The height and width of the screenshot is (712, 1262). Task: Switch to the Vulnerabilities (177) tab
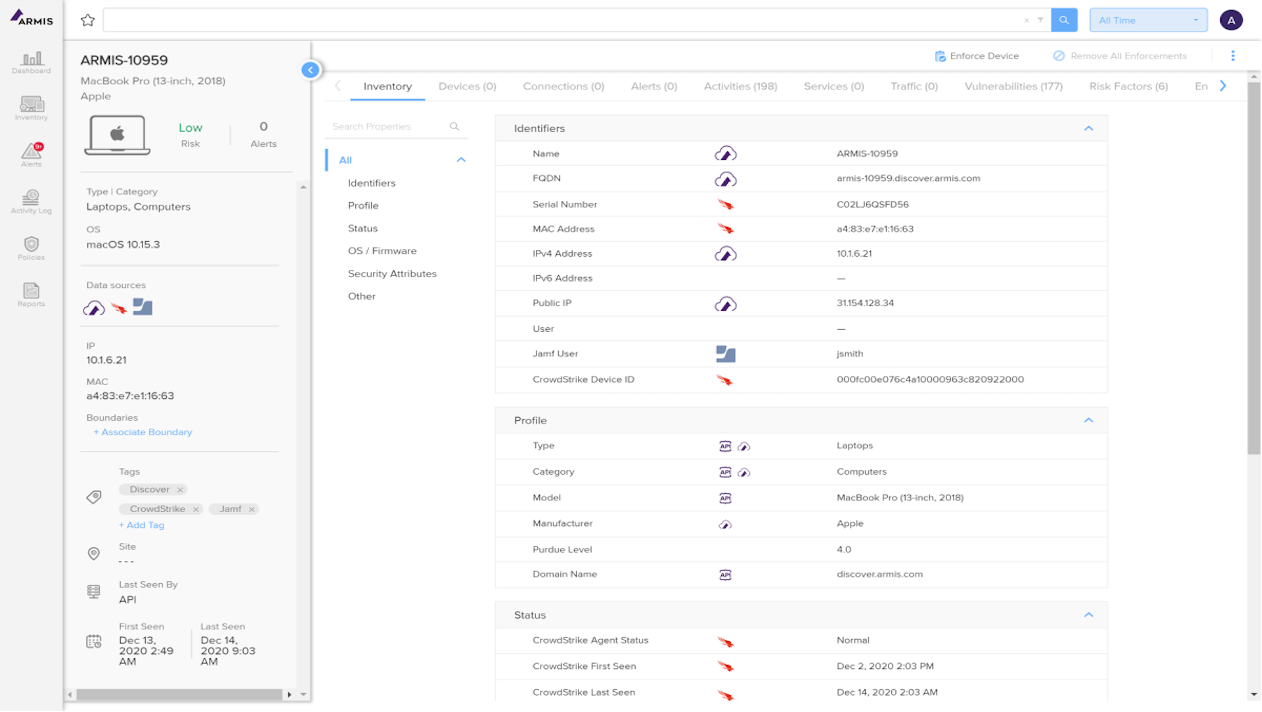coord(1013,86)
